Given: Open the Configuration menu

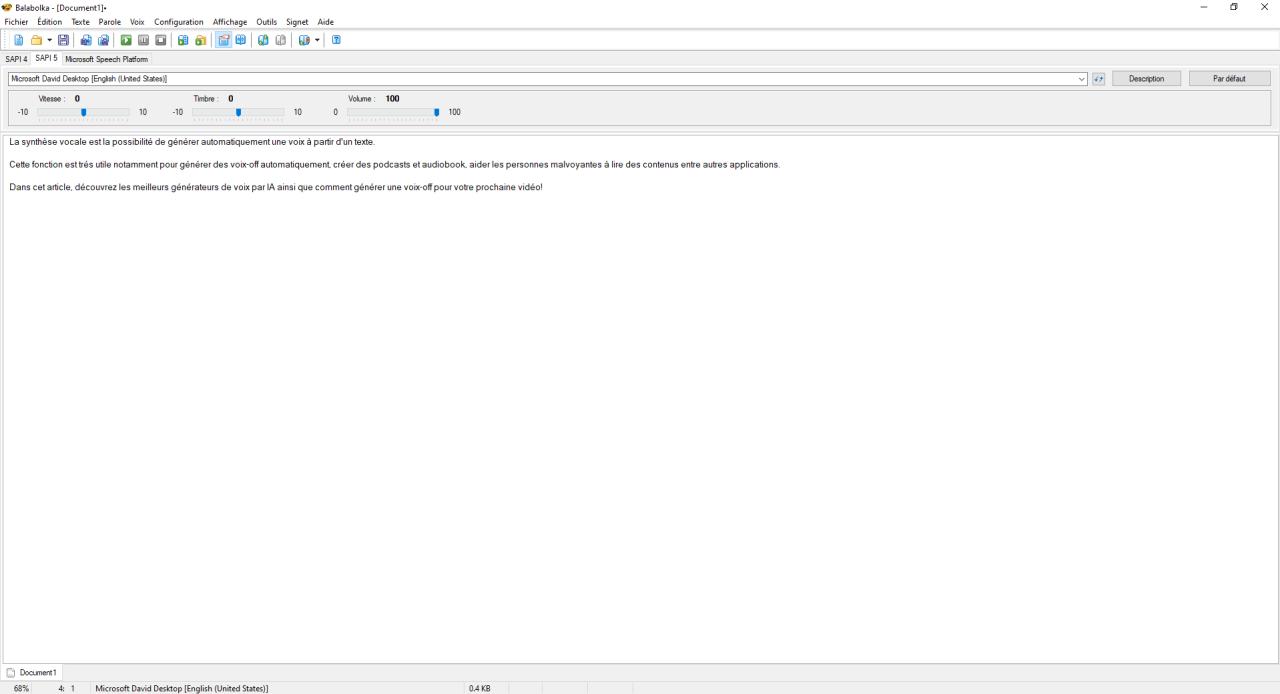Looking at the screenshot, I should pos(178,22).
